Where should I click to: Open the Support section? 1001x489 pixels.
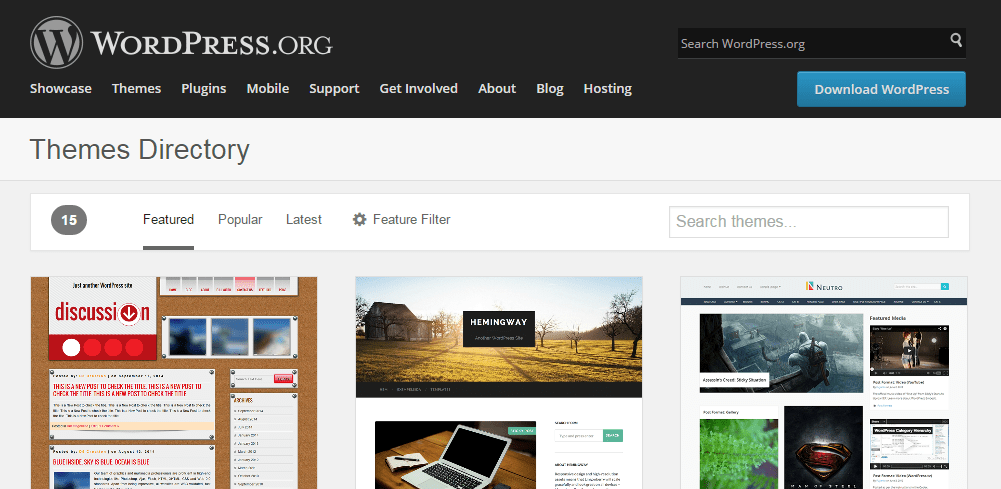coord(334,88)
